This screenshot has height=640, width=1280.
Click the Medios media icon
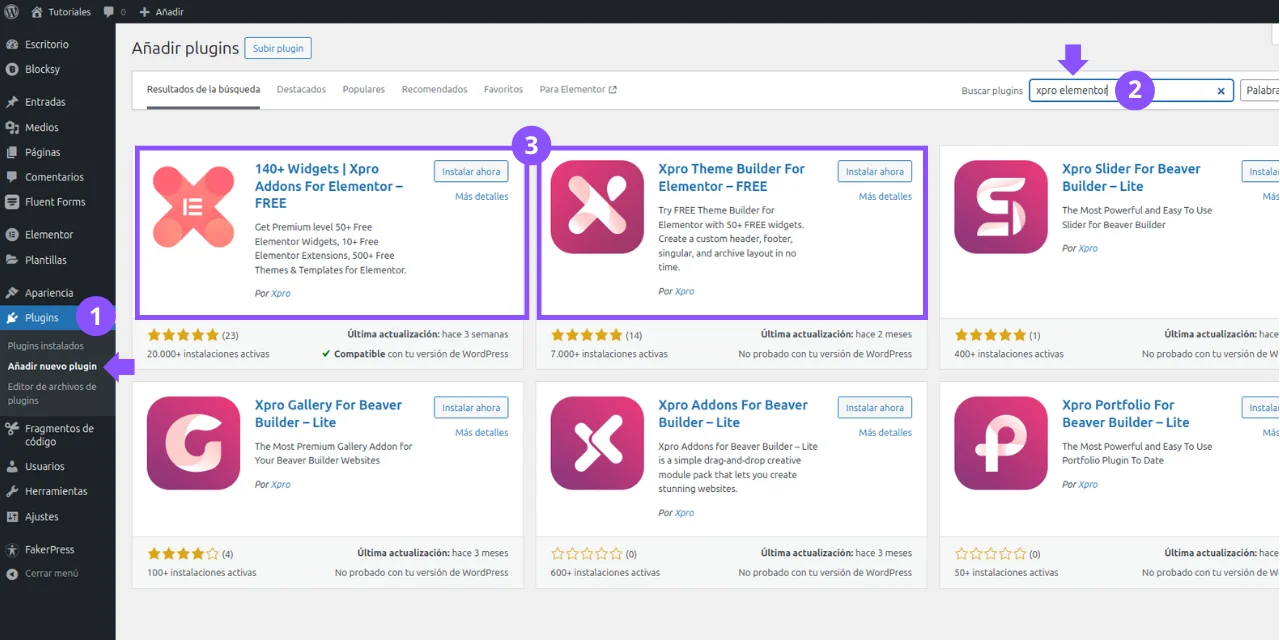[12, 127]
